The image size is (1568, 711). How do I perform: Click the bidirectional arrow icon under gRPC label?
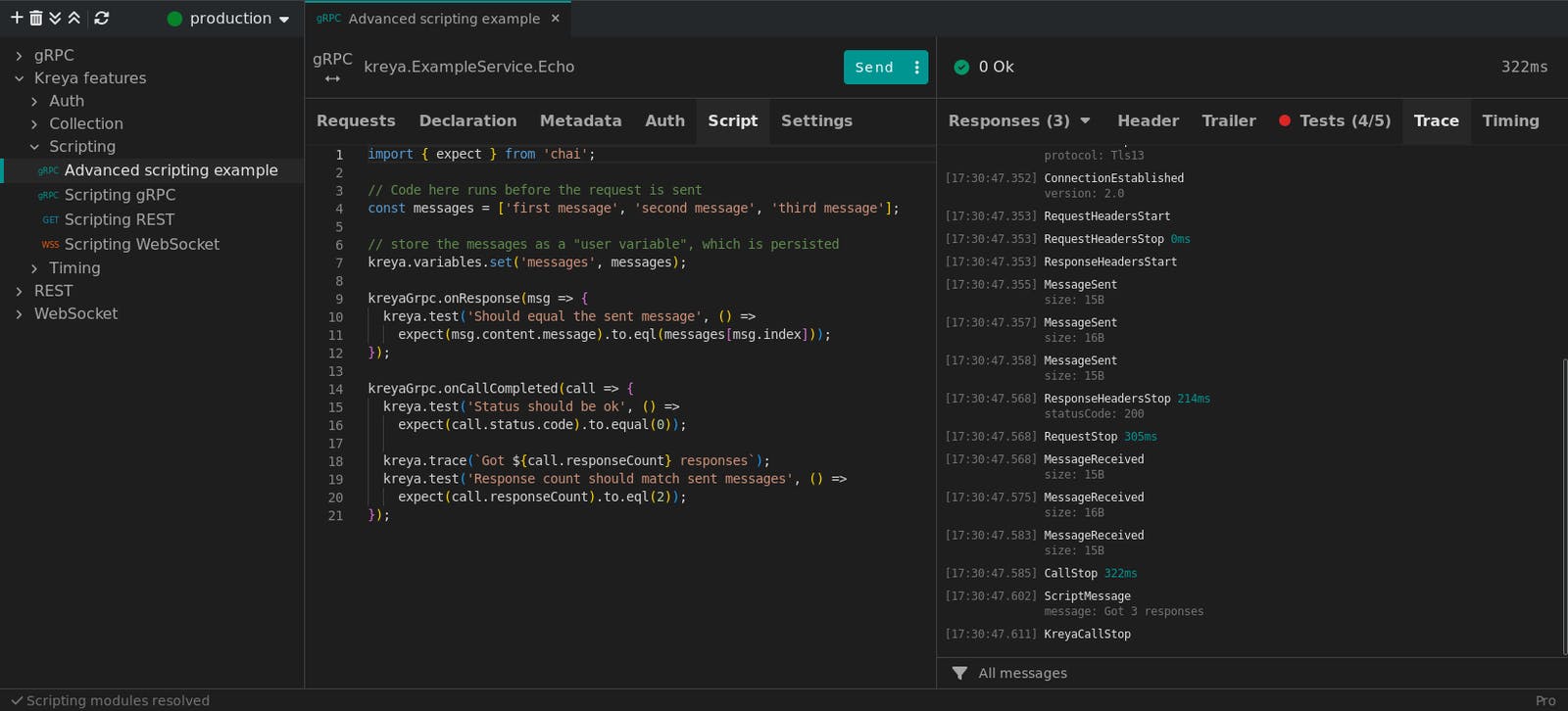(x=332, y=78)
